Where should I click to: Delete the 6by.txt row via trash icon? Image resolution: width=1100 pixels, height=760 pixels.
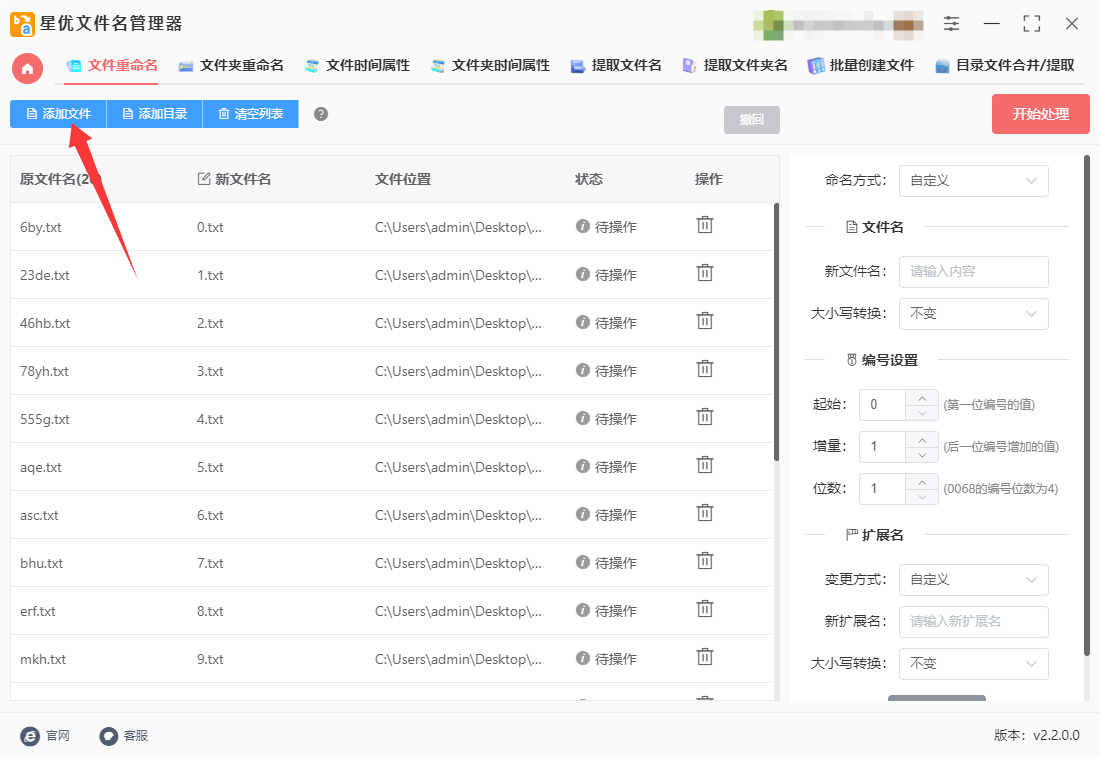pos(704,225)
